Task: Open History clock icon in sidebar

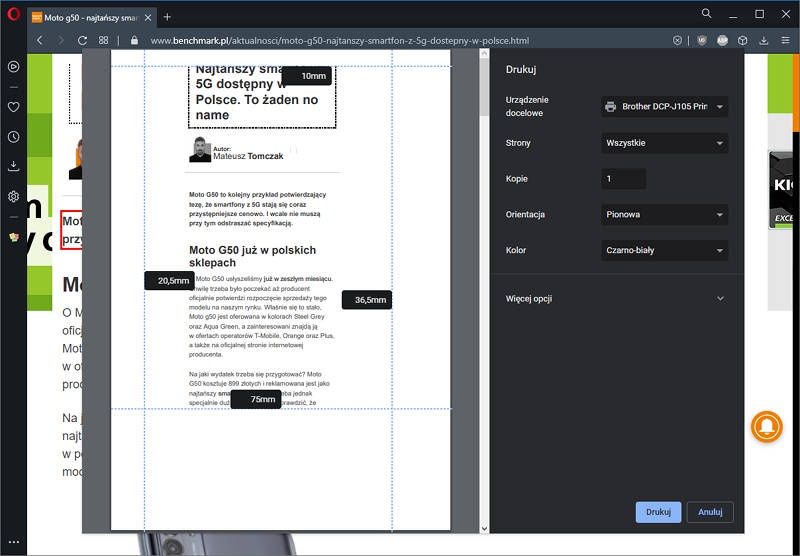Action: pos(14,137)
